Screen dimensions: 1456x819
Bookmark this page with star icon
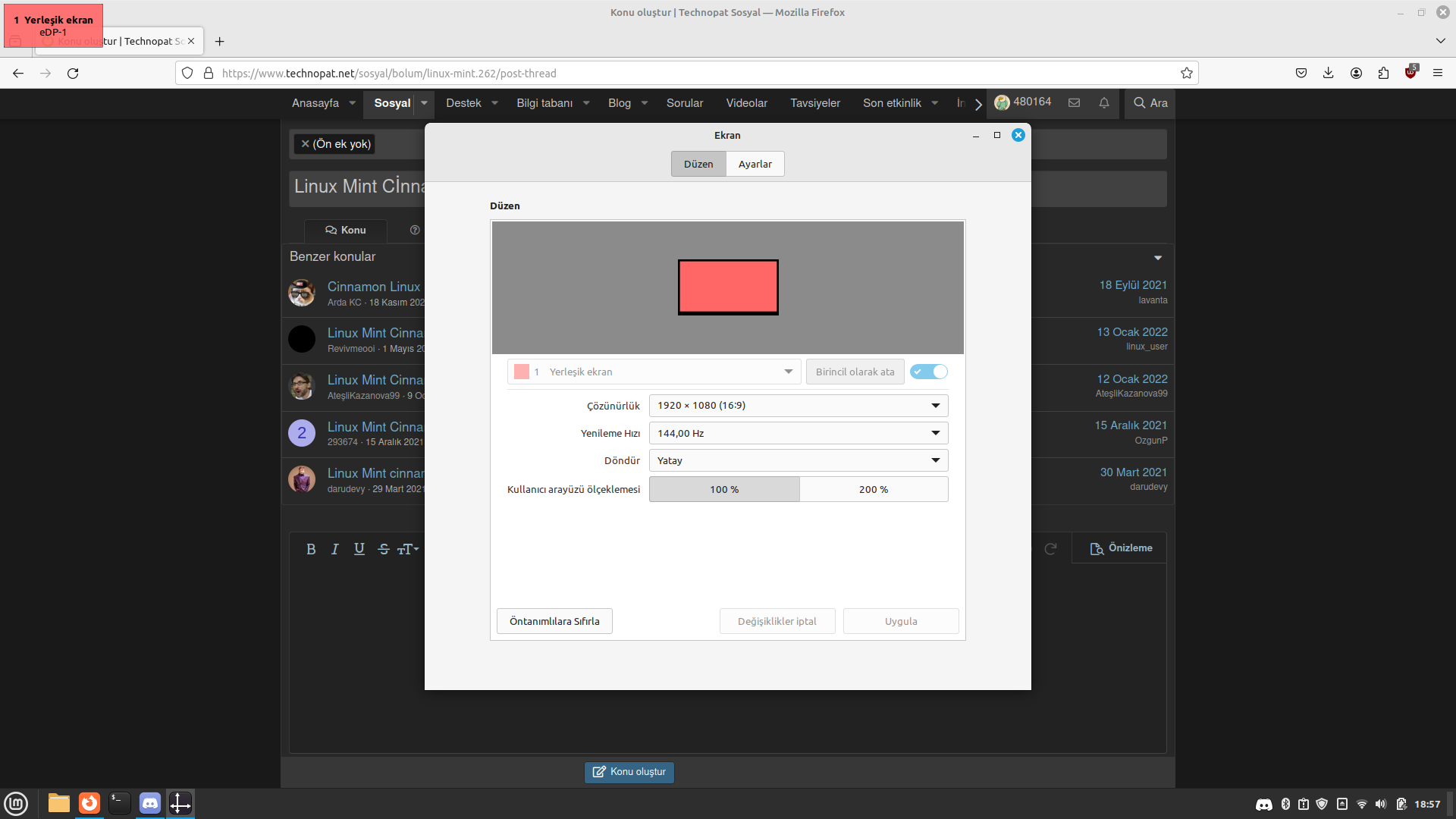click(x=1186, y=74)
